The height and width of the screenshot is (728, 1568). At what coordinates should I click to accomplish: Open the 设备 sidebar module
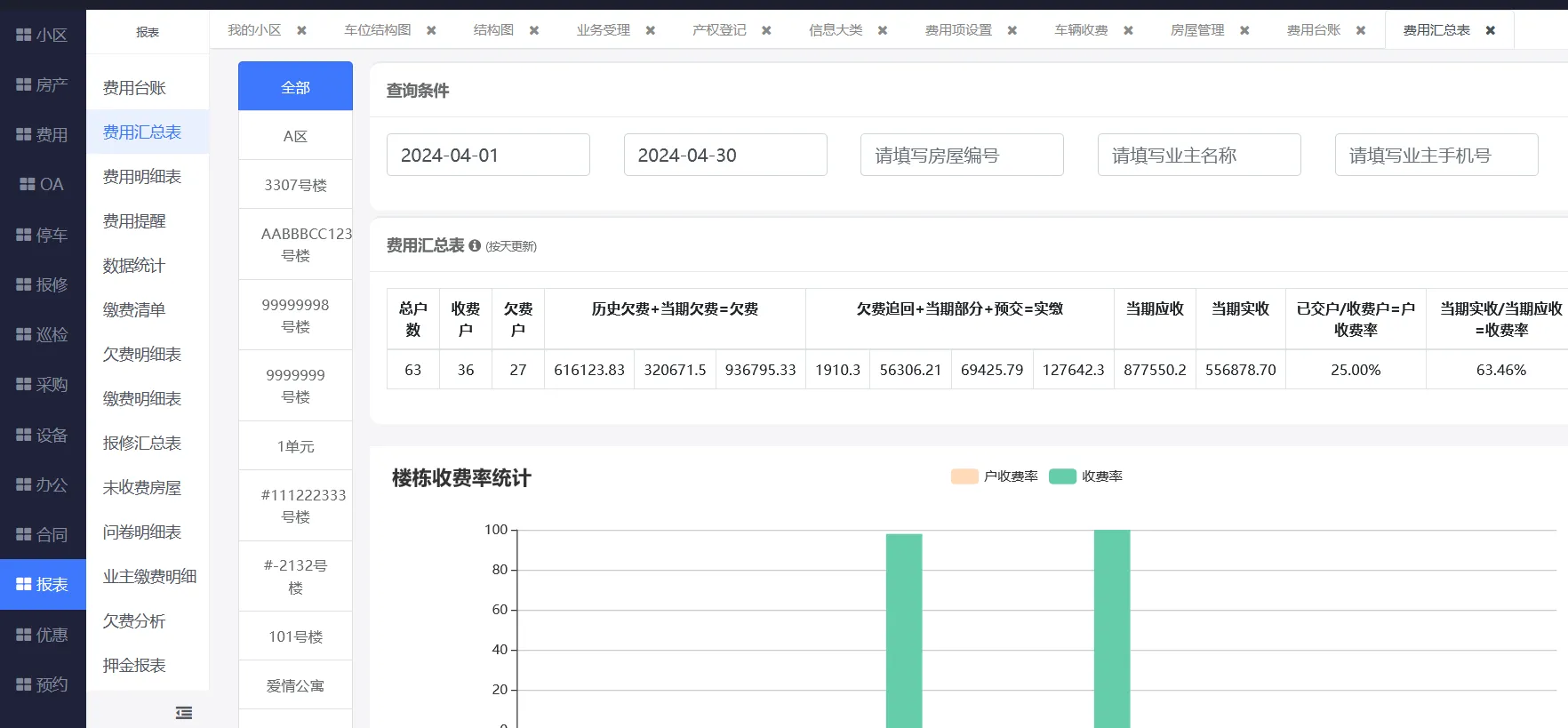tap(43, 435)
